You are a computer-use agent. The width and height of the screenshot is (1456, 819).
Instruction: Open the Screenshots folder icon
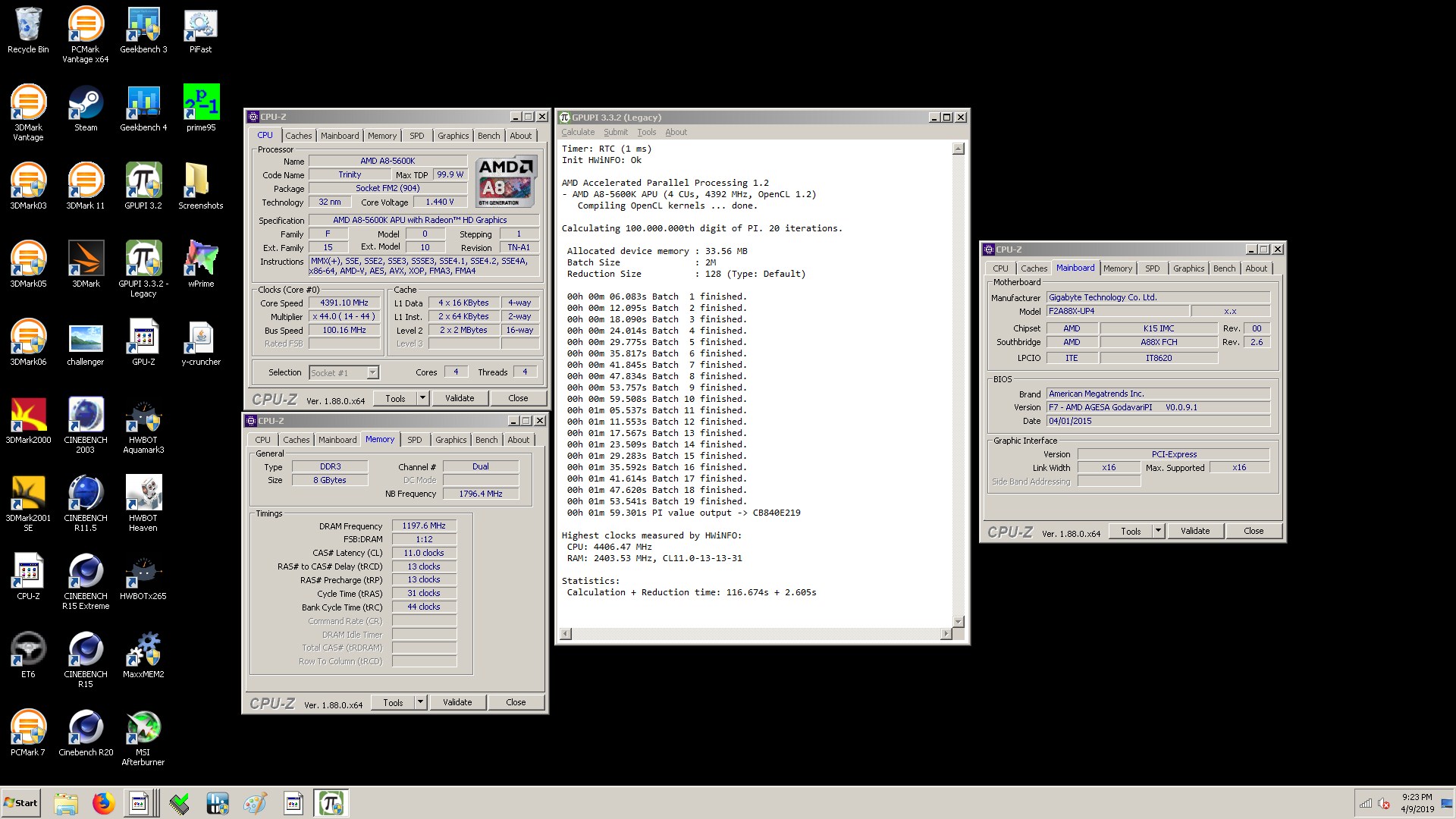(201, 187)
